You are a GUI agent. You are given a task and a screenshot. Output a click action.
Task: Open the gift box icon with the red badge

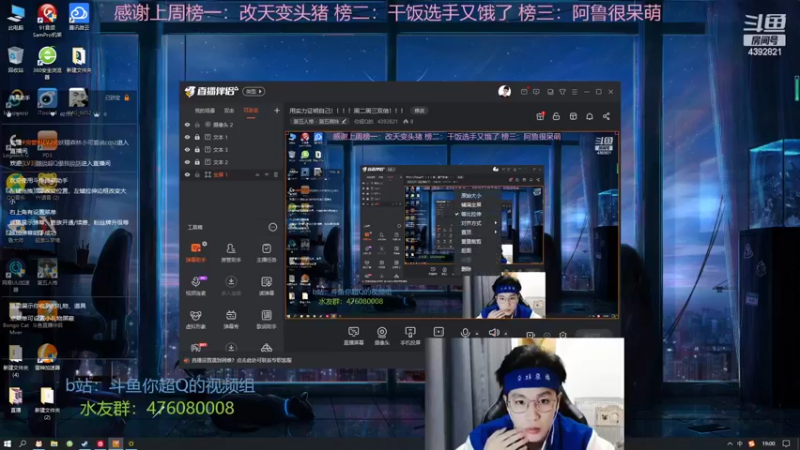540,116
